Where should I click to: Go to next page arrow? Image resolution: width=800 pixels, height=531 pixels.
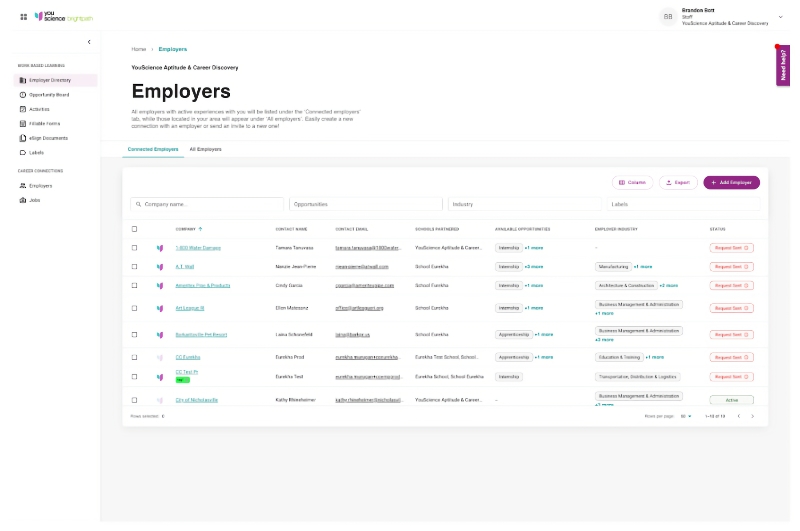click(753, 416)
